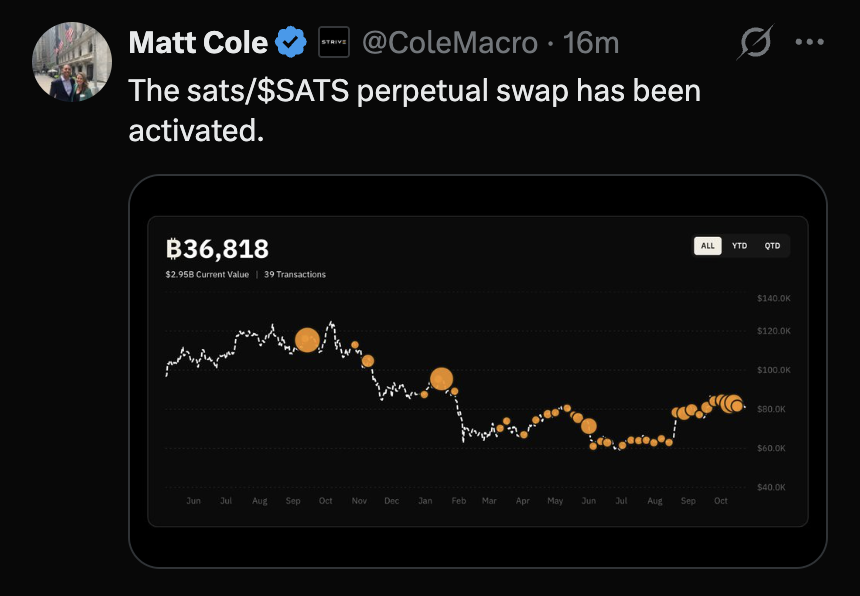Switch chart to QTD range
860x596 pixels.
[772, 246]
